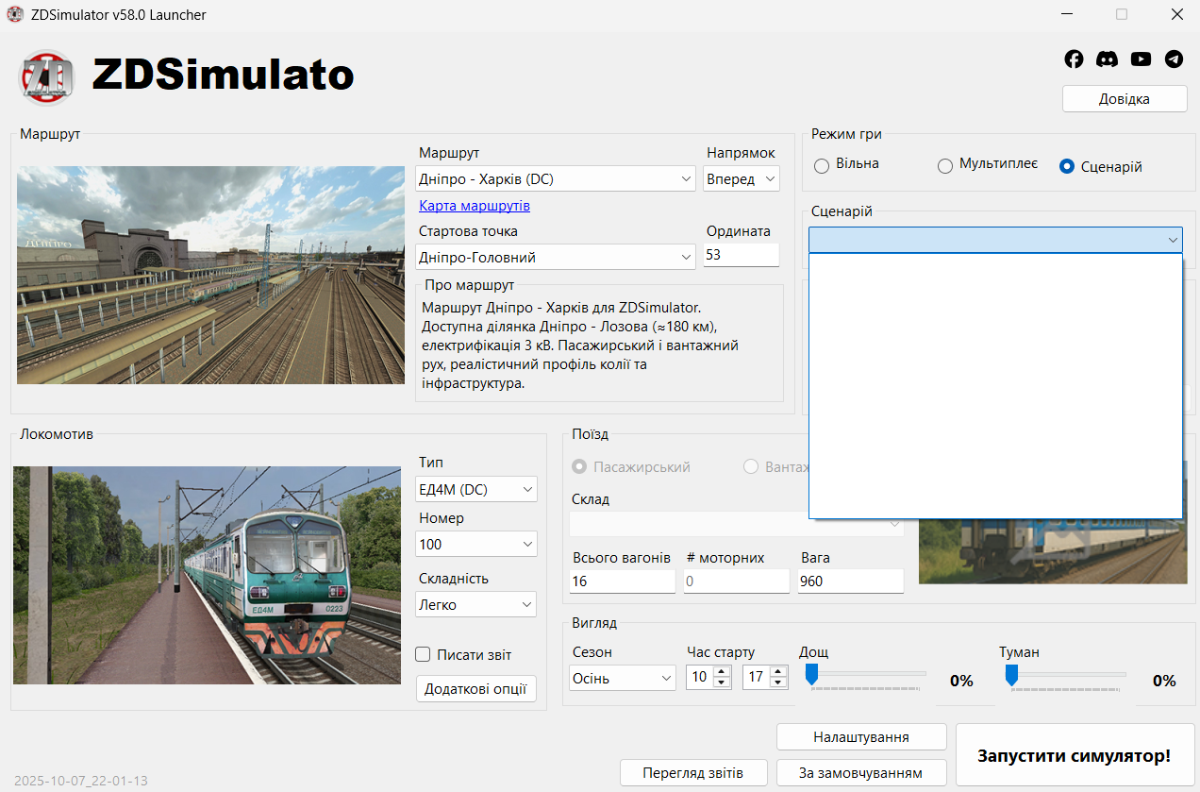
Task: Increase the start hour with up arrow
Action: pos(722,672)
